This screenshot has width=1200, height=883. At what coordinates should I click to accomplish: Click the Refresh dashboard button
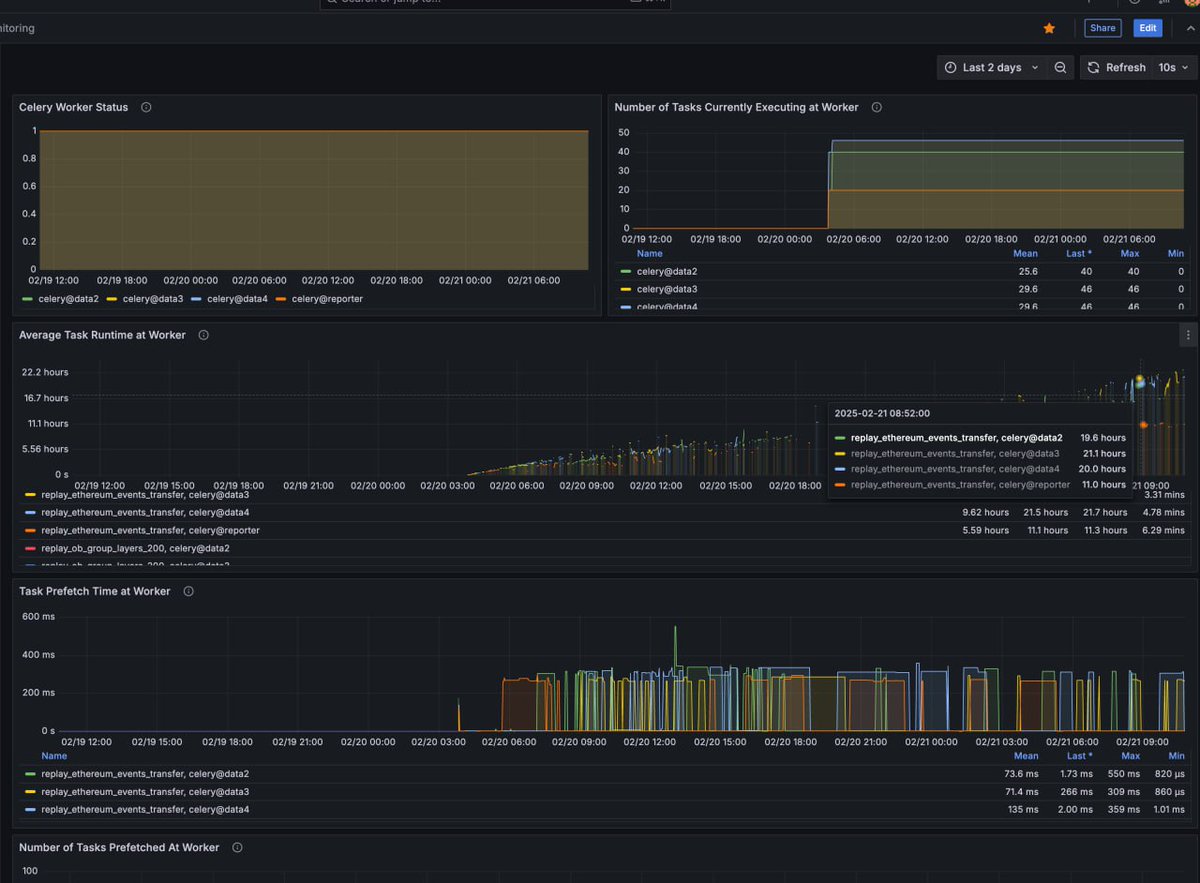[1115, 68]
